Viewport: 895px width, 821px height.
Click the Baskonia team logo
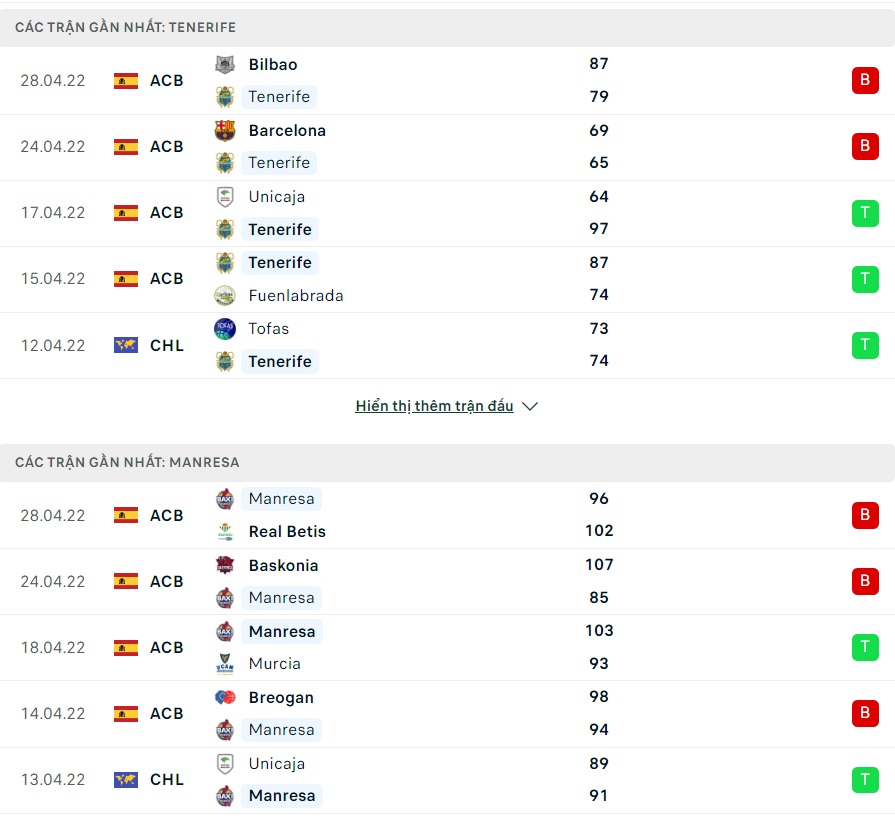(x=225, y=566)
